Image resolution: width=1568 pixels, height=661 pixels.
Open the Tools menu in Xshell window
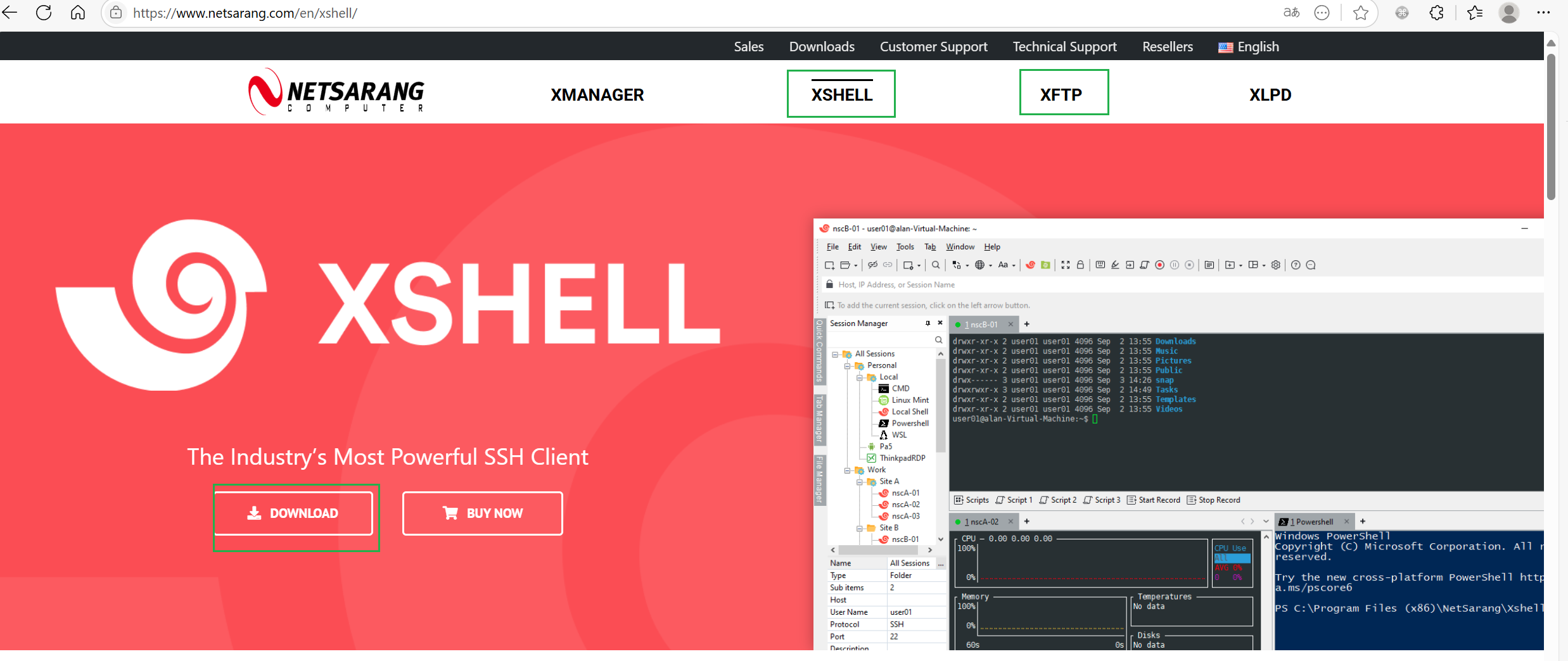pos(905,247)
